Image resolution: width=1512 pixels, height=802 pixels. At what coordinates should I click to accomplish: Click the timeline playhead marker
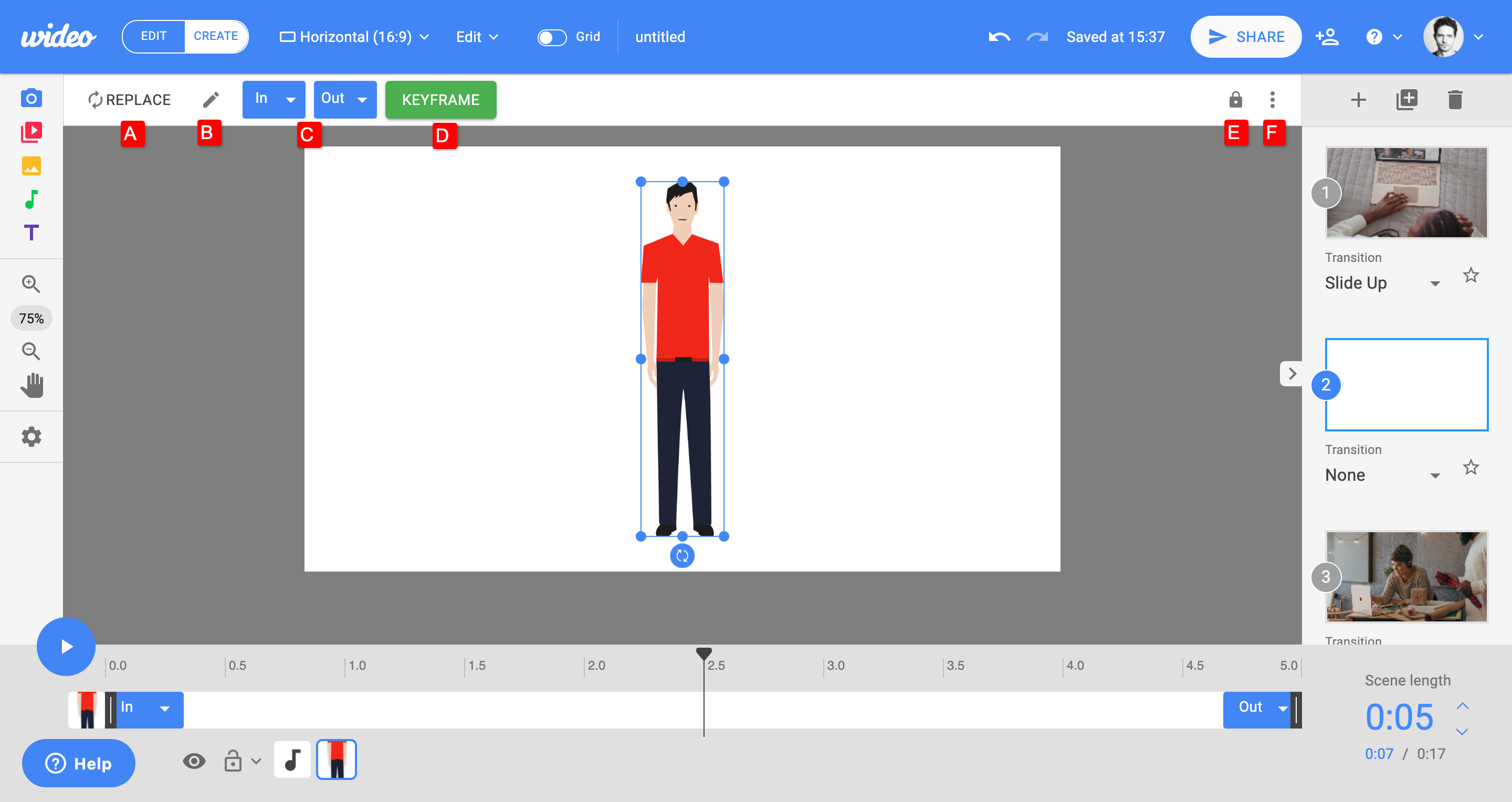tap(703, 653)
